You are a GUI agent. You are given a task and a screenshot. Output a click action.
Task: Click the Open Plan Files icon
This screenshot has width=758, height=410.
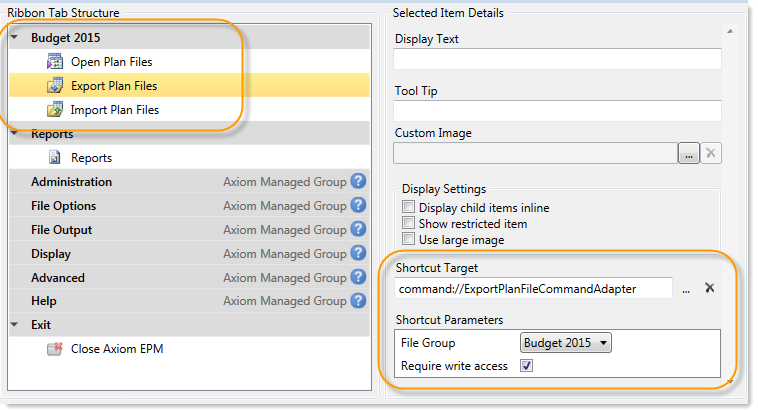pos(55,62)
